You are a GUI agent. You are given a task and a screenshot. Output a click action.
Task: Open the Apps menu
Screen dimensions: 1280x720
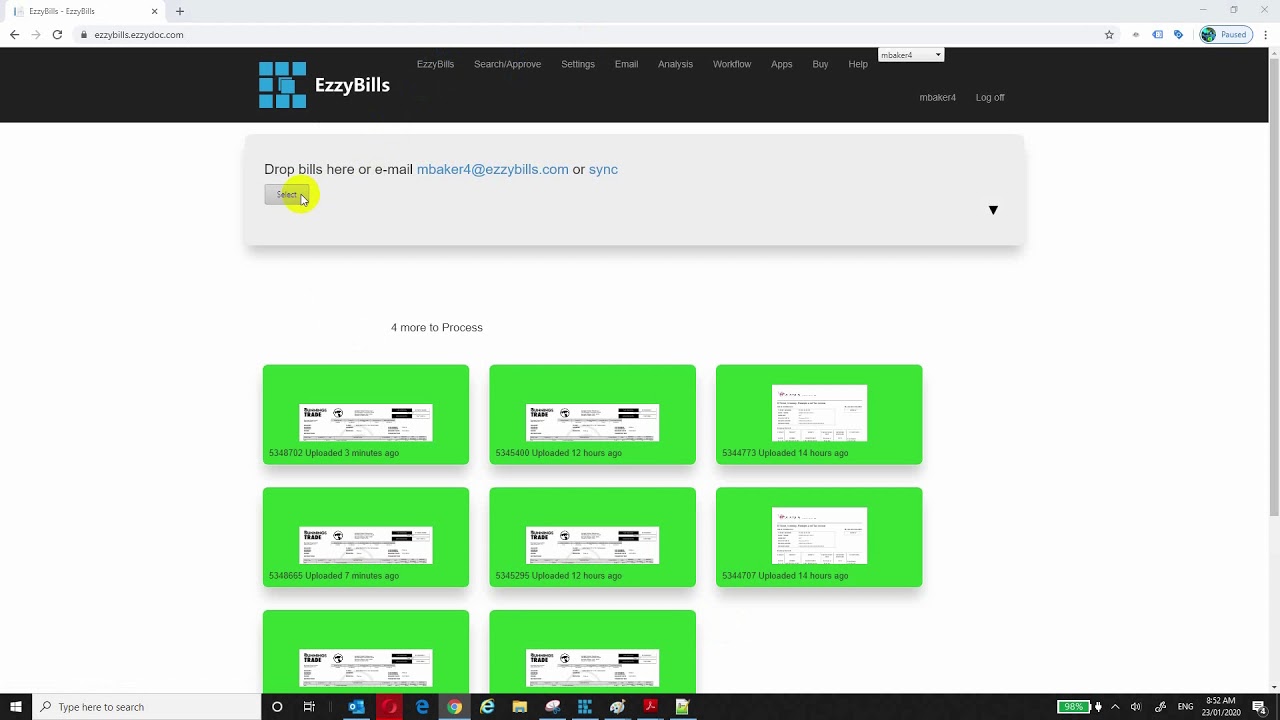click(x=782, y=64)
